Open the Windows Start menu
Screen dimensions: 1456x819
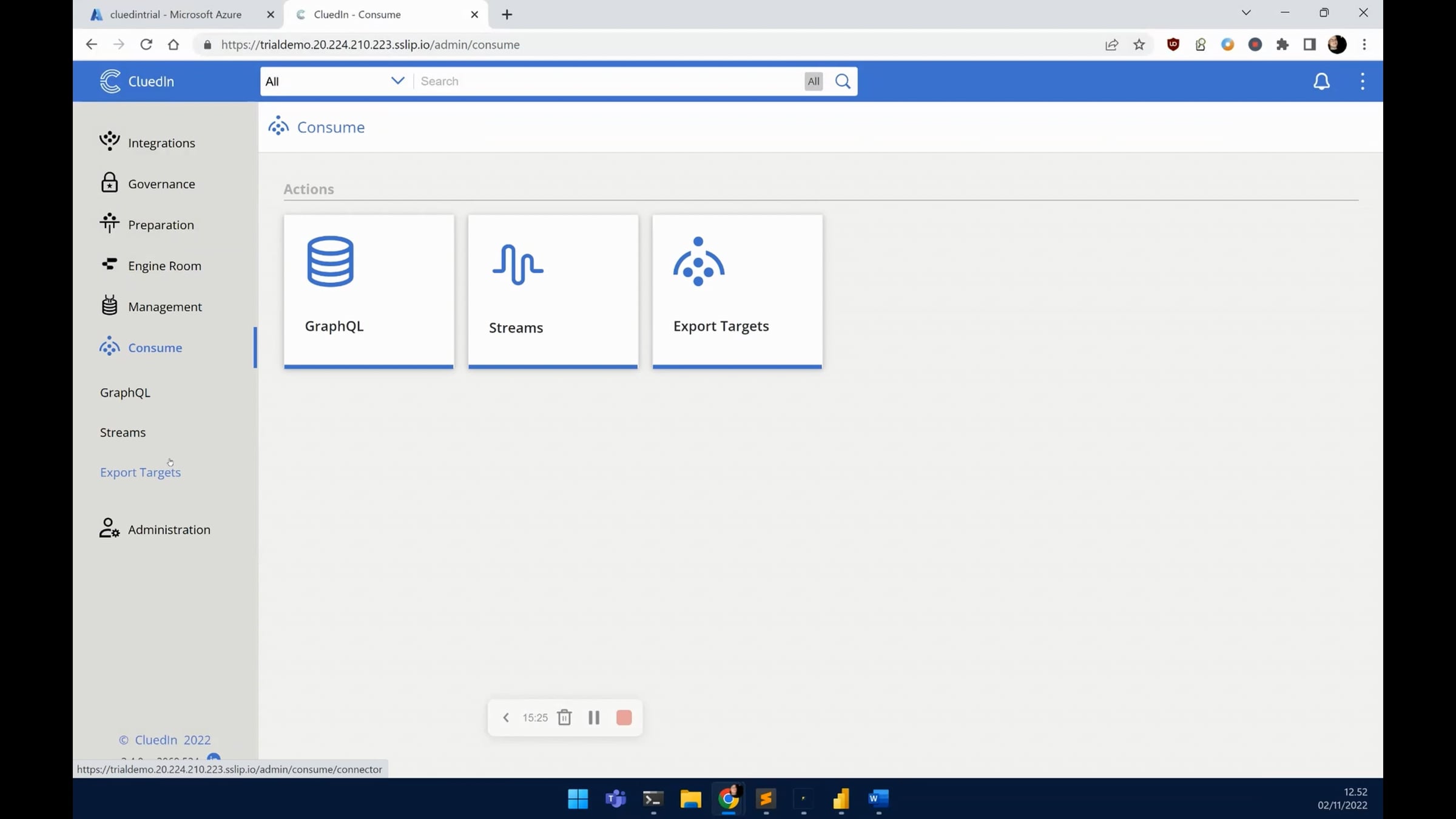click(578, 799)
